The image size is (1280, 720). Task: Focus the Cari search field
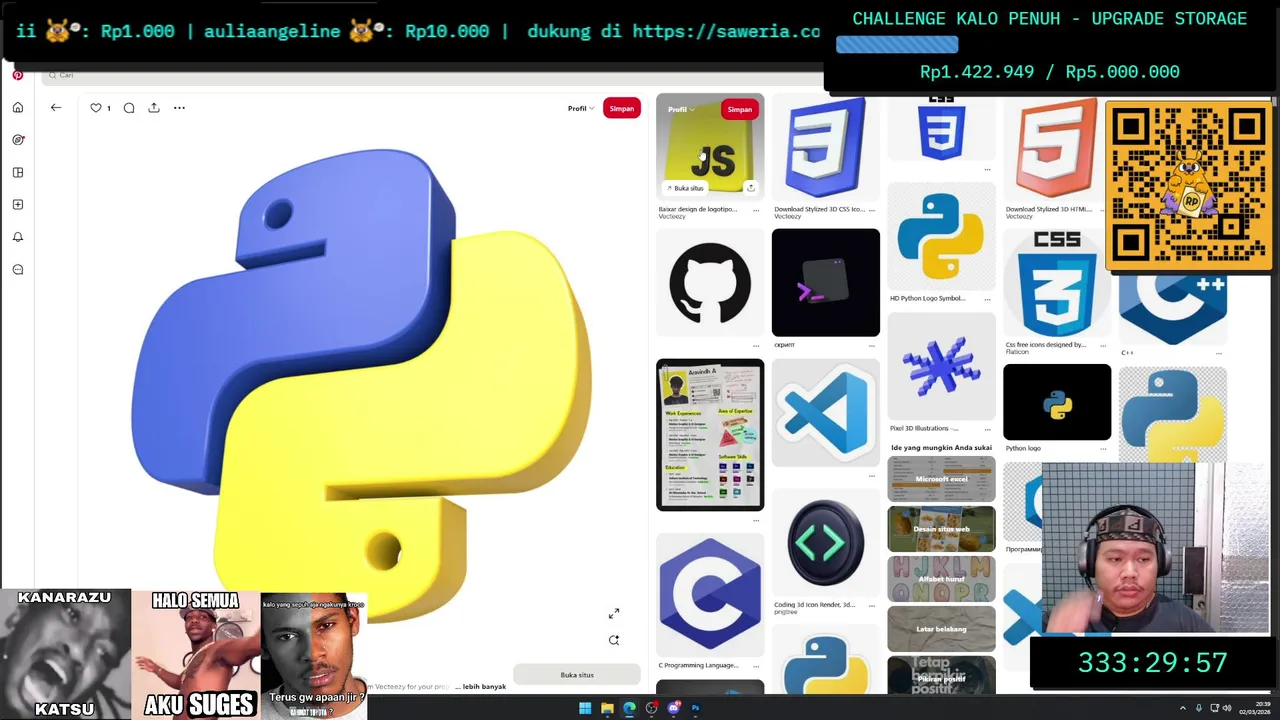pyautogui.click(x=430, y=75)
